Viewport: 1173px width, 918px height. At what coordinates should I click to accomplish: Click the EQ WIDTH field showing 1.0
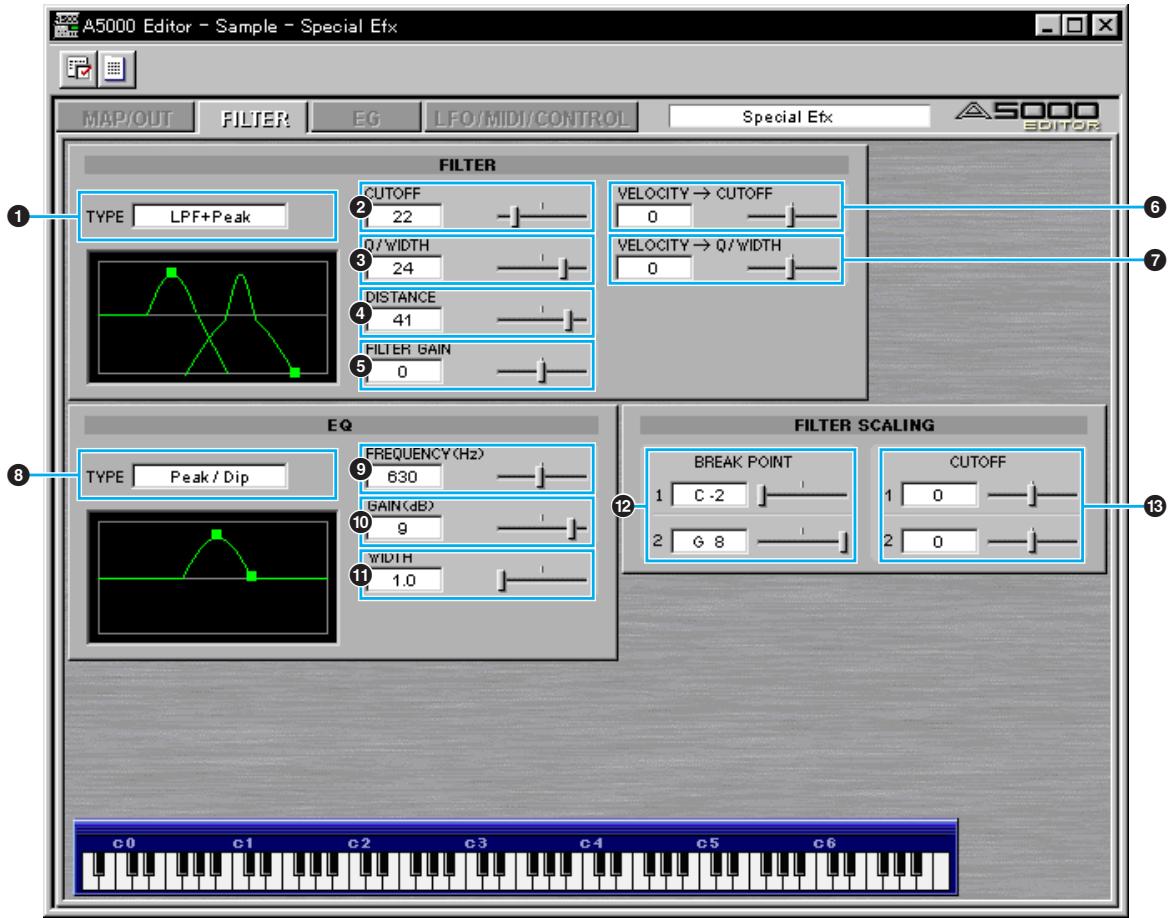403,580
